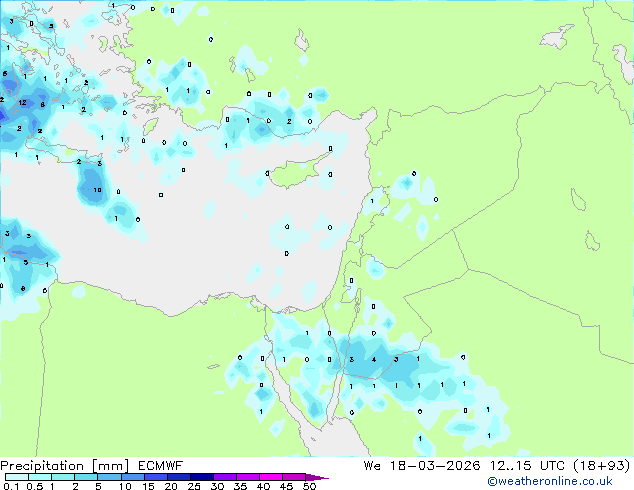634x490 pixels.
Task: Click the legend tick label '40'
Action: [x=263, y=486]
